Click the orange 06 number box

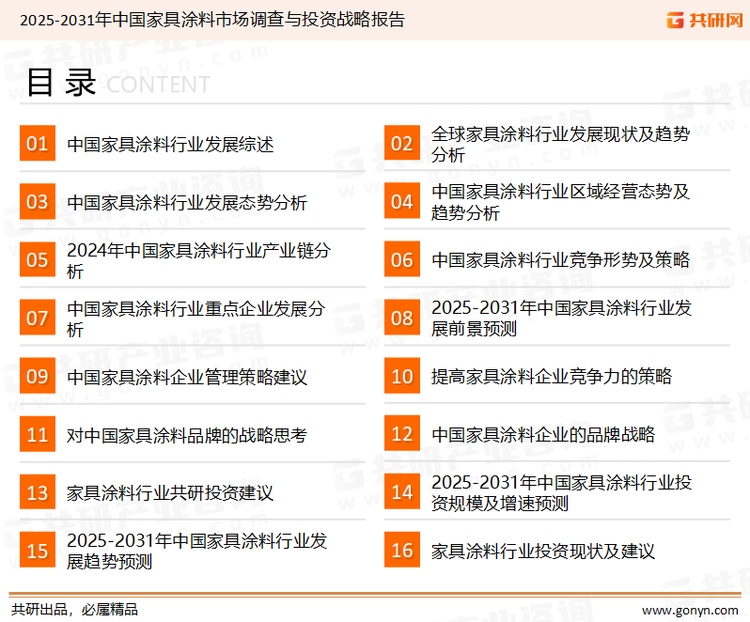point(402,259)
